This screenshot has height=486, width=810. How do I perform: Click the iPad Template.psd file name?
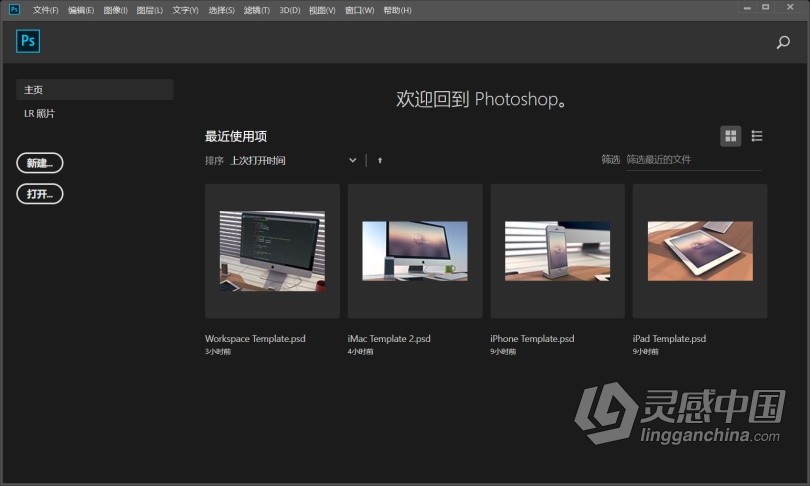(x=669, y=339)
